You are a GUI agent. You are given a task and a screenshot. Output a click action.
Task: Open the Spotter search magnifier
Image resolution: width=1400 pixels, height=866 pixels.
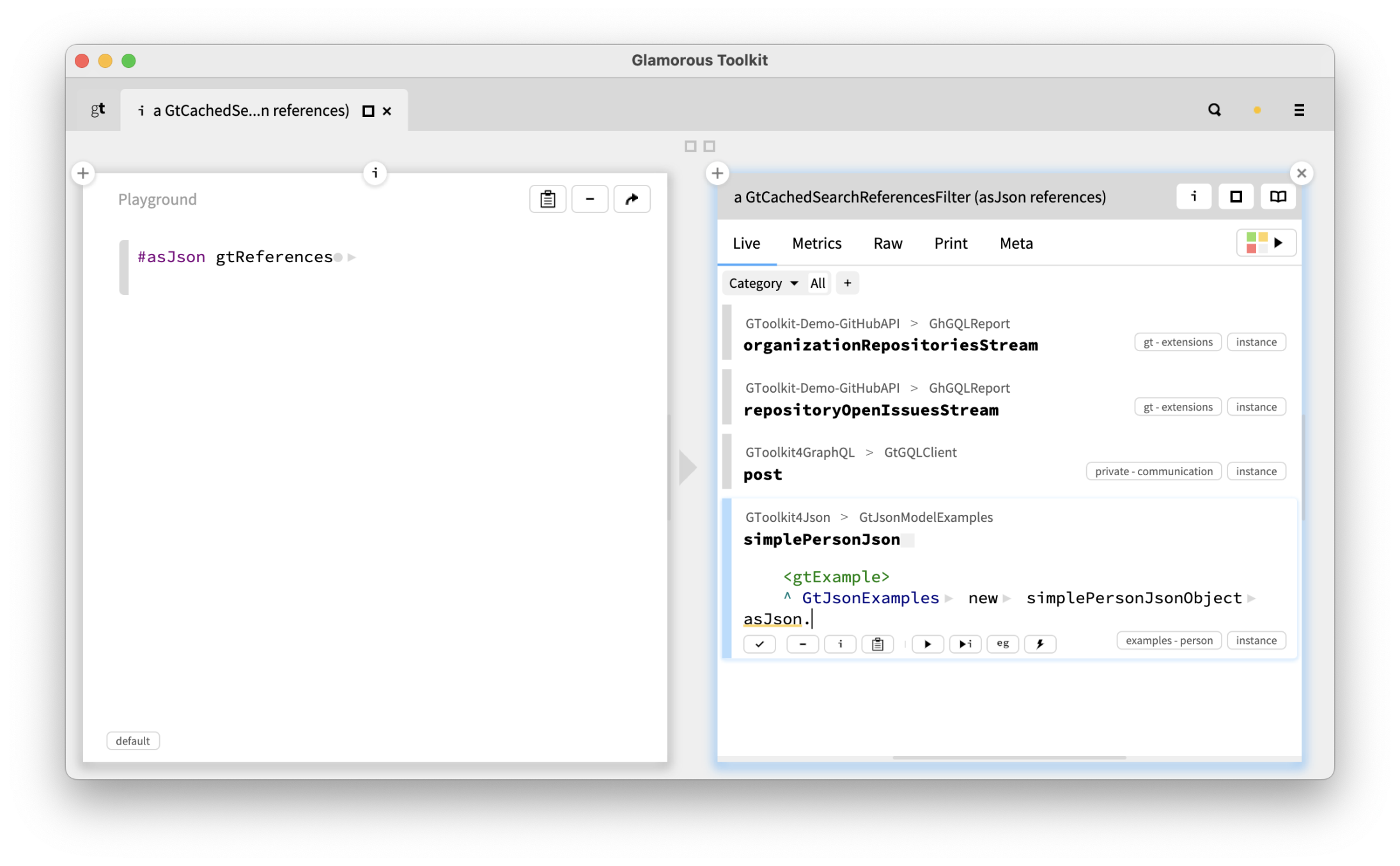click(1214, 110)
